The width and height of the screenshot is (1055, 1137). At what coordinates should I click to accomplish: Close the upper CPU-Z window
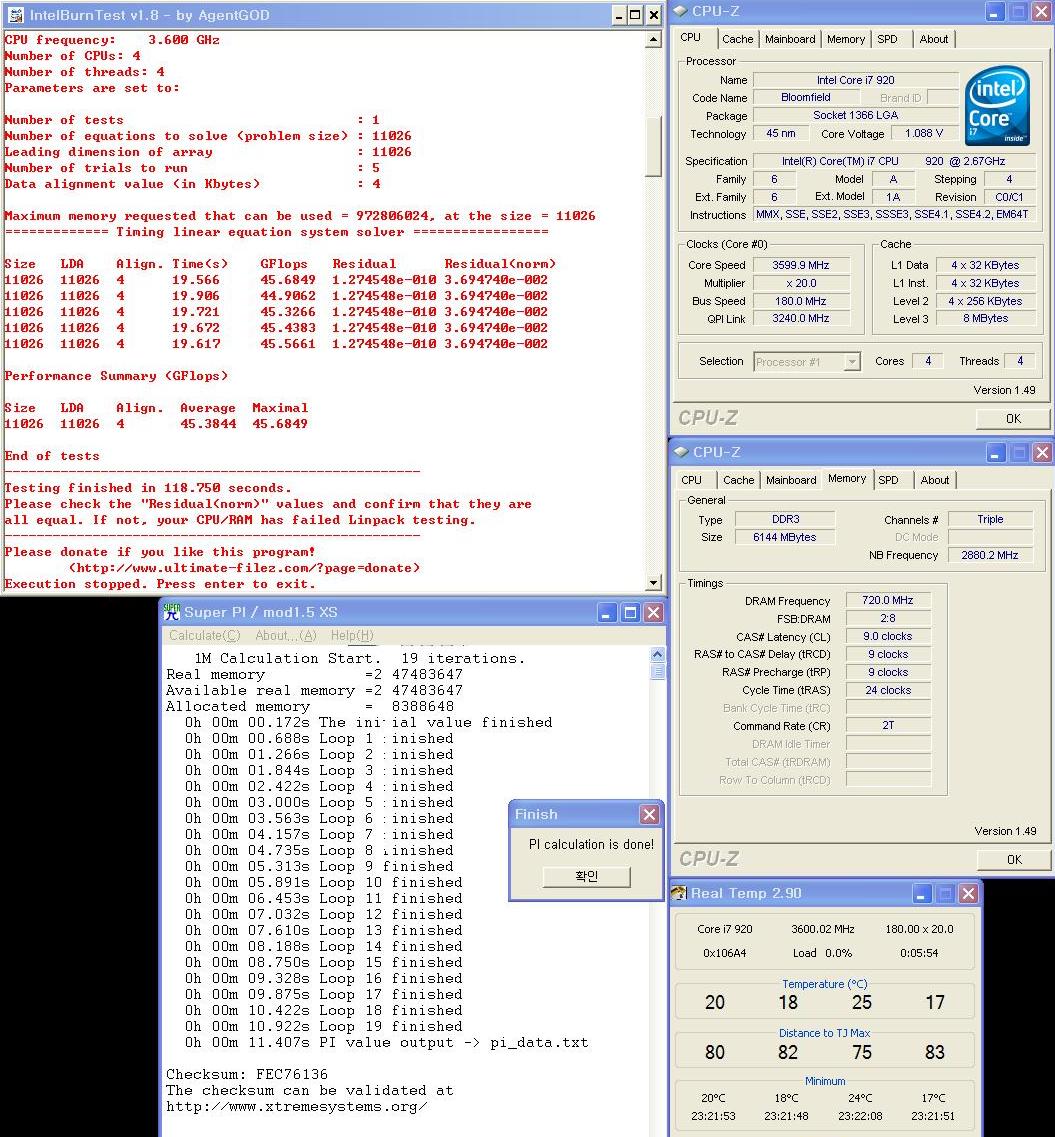pyautogui.click(x=1041, y=12)
